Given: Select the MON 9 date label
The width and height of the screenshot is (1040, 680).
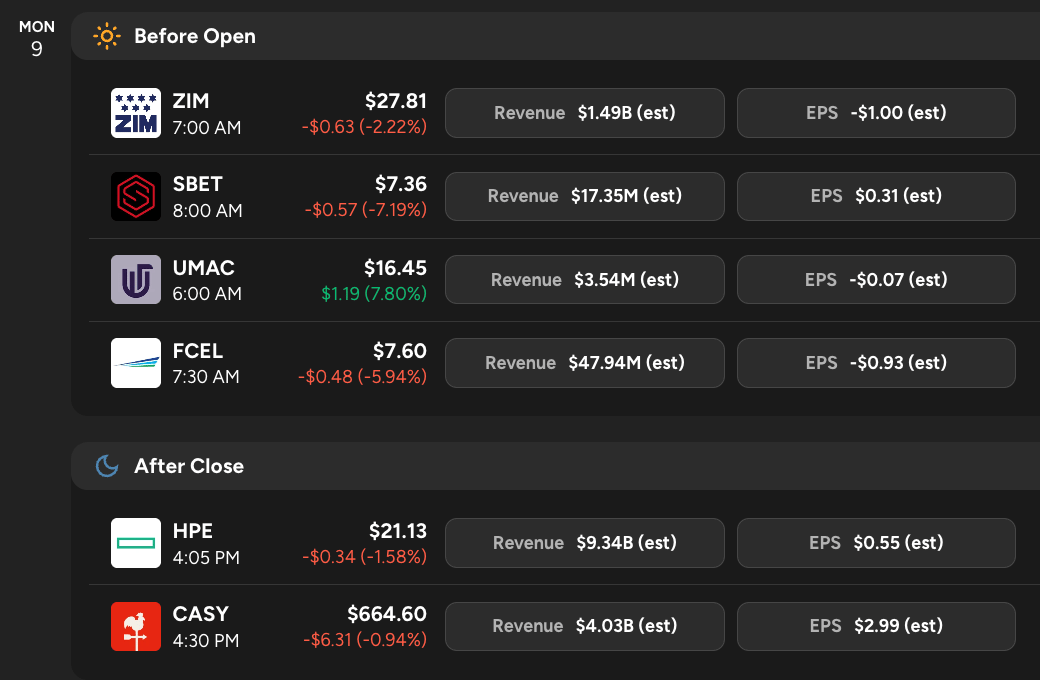Looking at the screenshot, I should pos(37,37).
